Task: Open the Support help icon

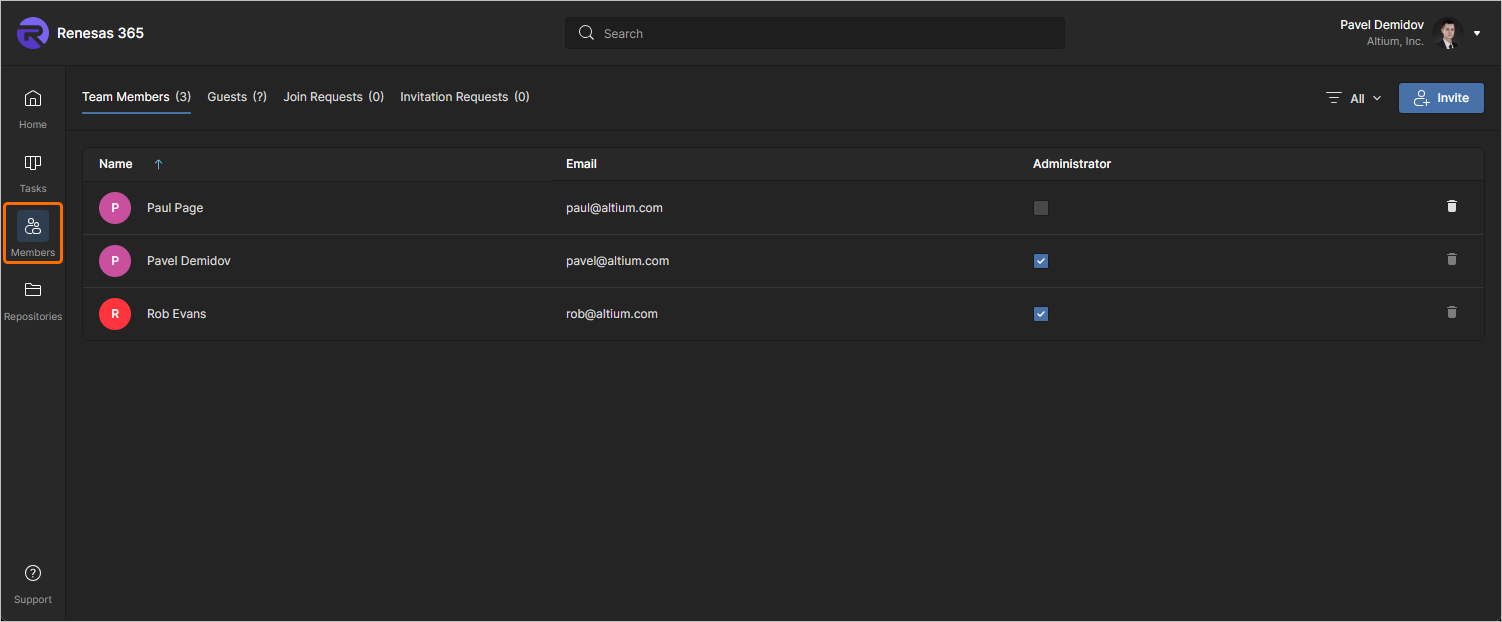Action: pyautogui.click(x=33, y=574)
